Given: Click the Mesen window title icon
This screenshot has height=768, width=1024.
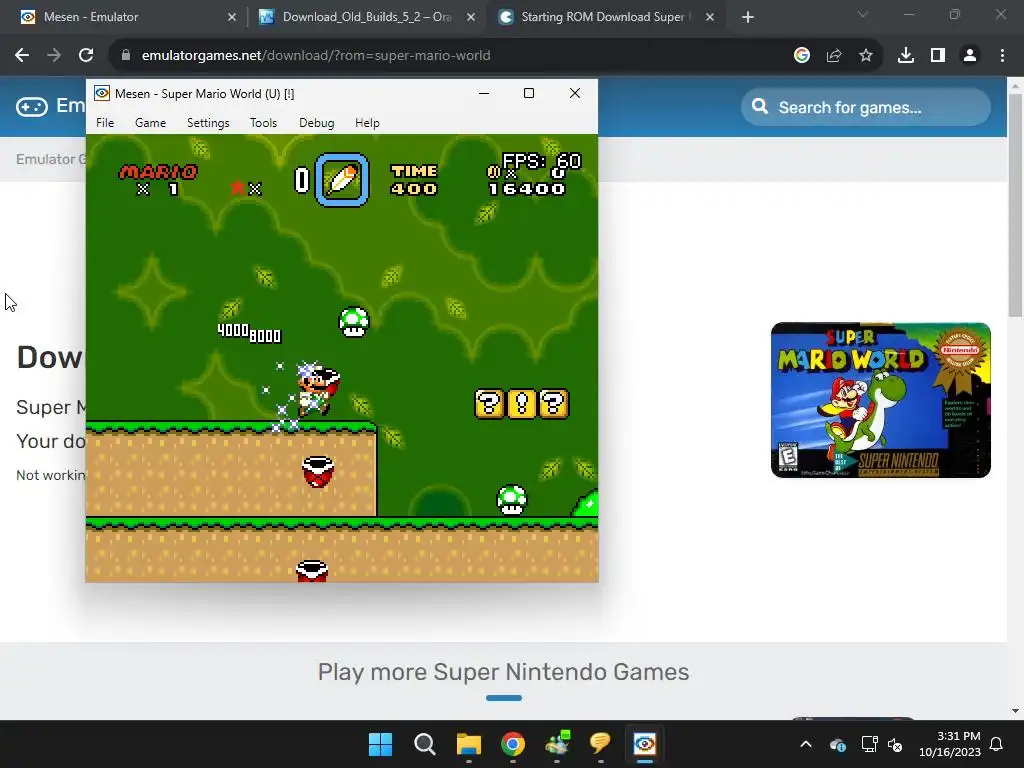Looking at the screenshot, I should 102,93.
